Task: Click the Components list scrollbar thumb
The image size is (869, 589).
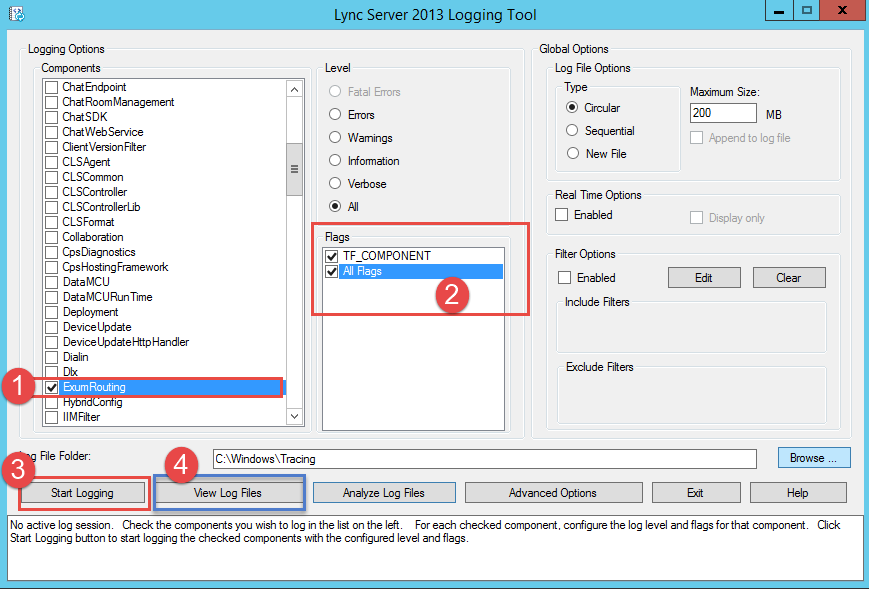Action: tap(294, 169)
